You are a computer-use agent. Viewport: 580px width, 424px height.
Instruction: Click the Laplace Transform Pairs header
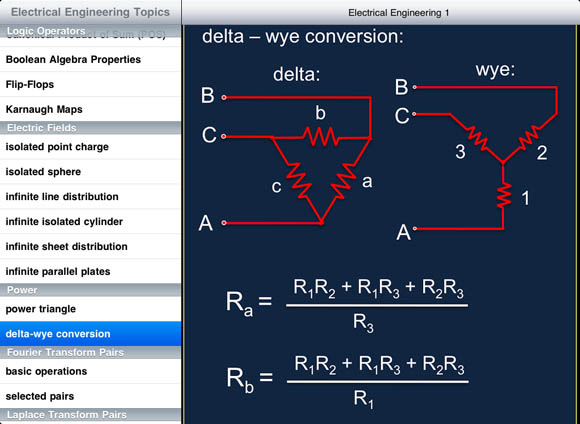[91, 415]
